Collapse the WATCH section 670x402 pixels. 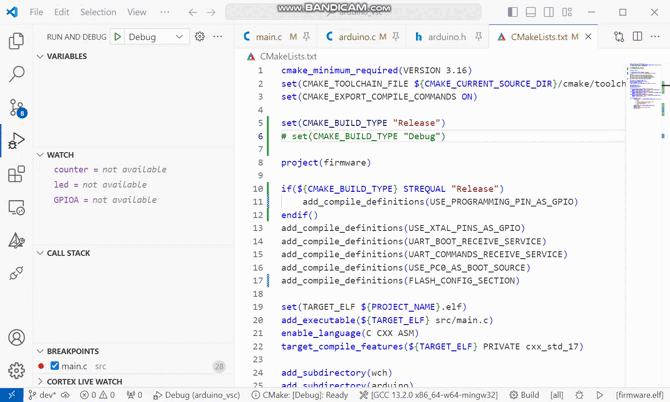pos(40,155)
